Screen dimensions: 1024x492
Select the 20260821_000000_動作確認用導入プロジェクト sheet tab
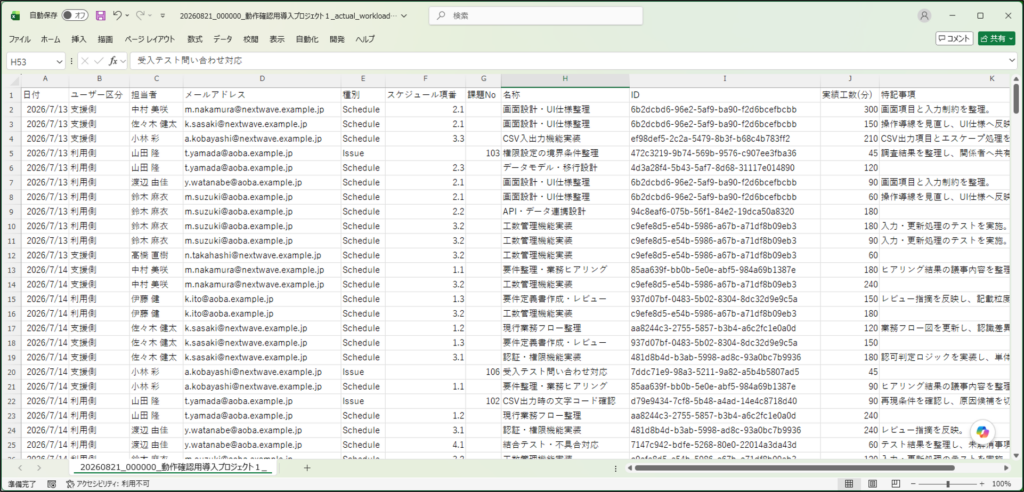174,468
